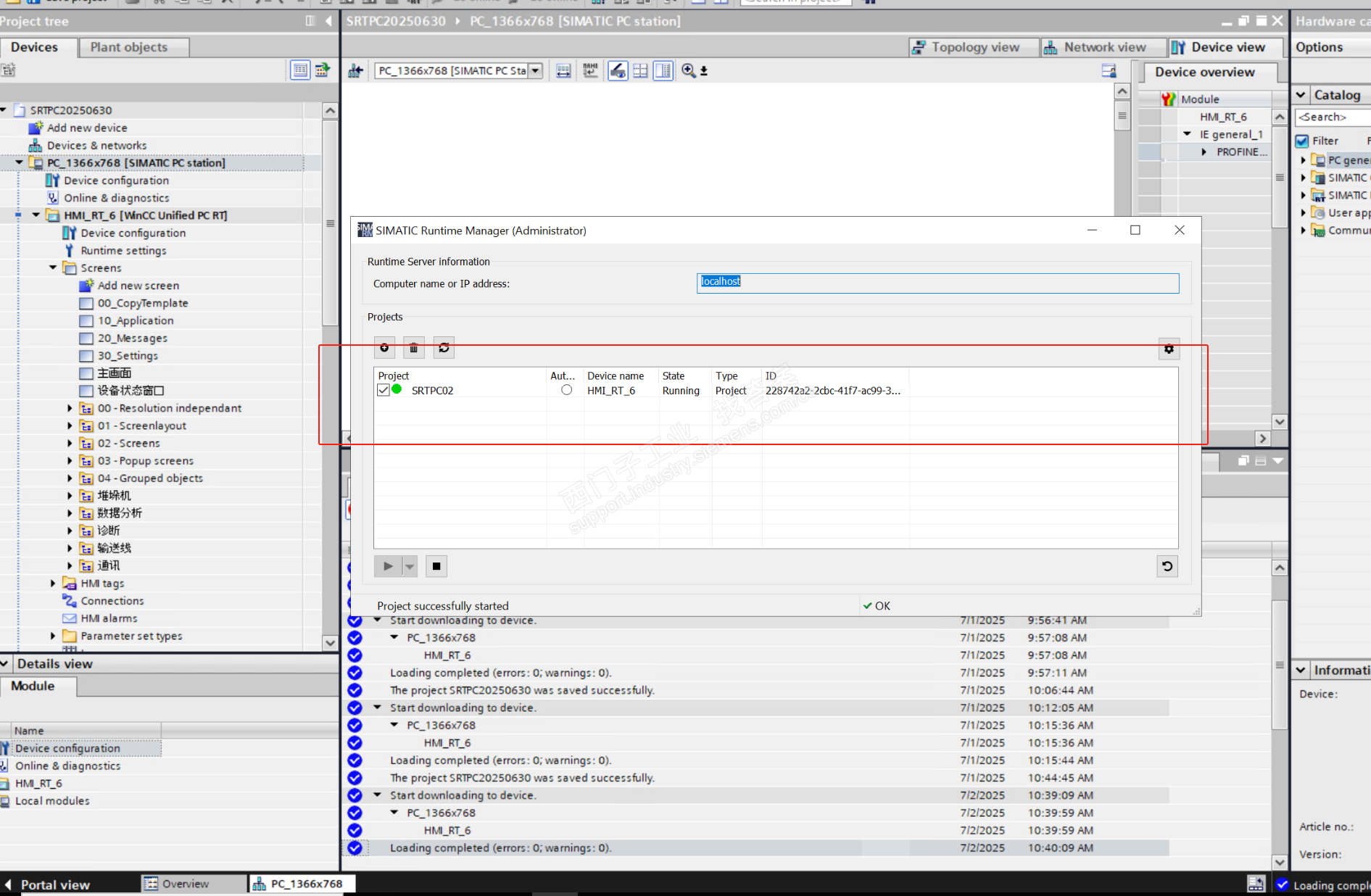Image resolution: width=1371 pixels, height=896 pixels.
Task: Click Add new screen
Action: coord(138,286)
